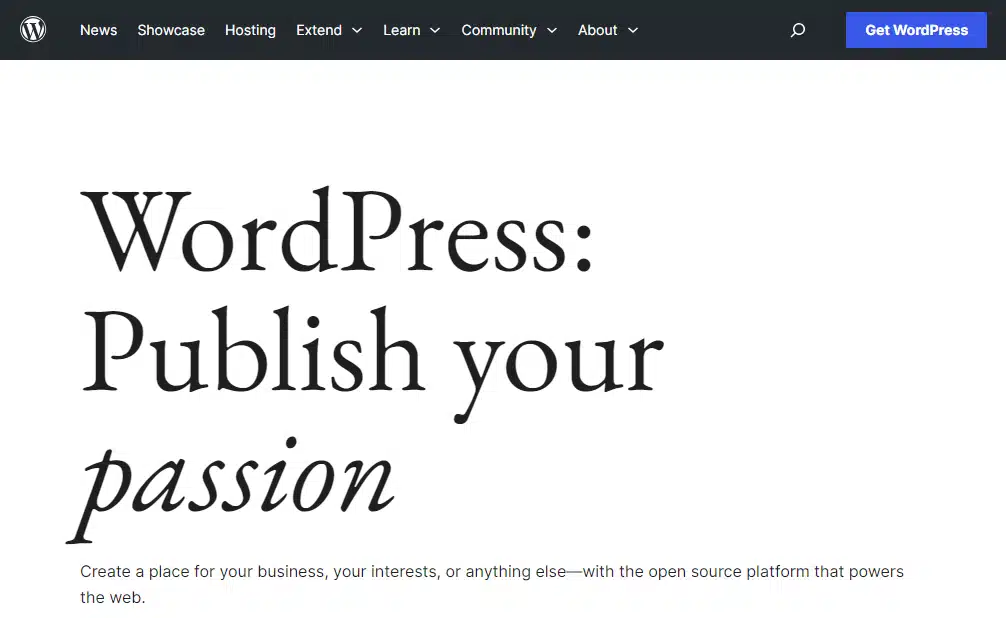This screenshot has height=618, width=1006.
Task: Open the Community menu
Action: [x=499, y=30]
